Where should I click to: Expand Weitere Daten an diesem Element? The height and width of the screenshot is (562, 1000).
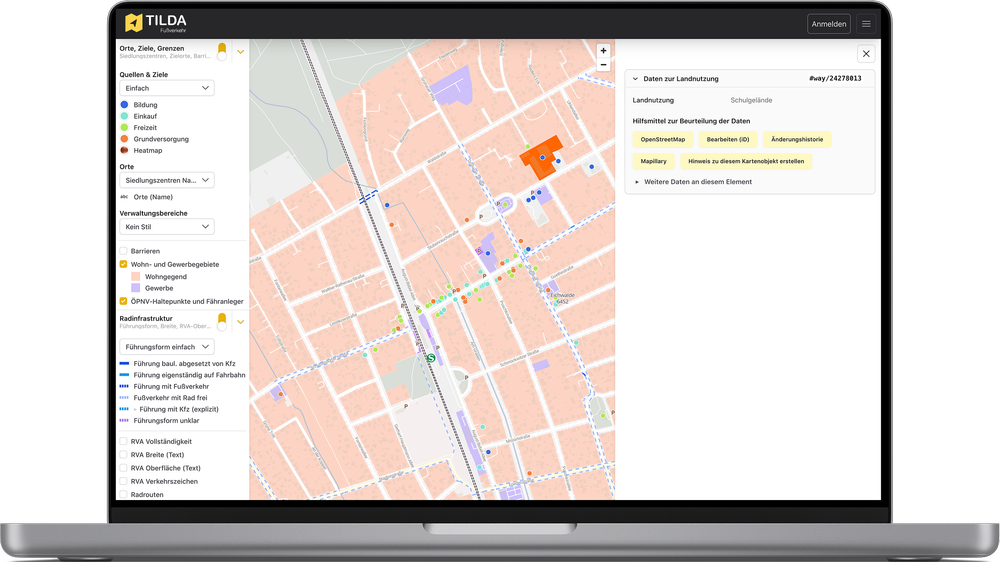[x=696, y=182]
